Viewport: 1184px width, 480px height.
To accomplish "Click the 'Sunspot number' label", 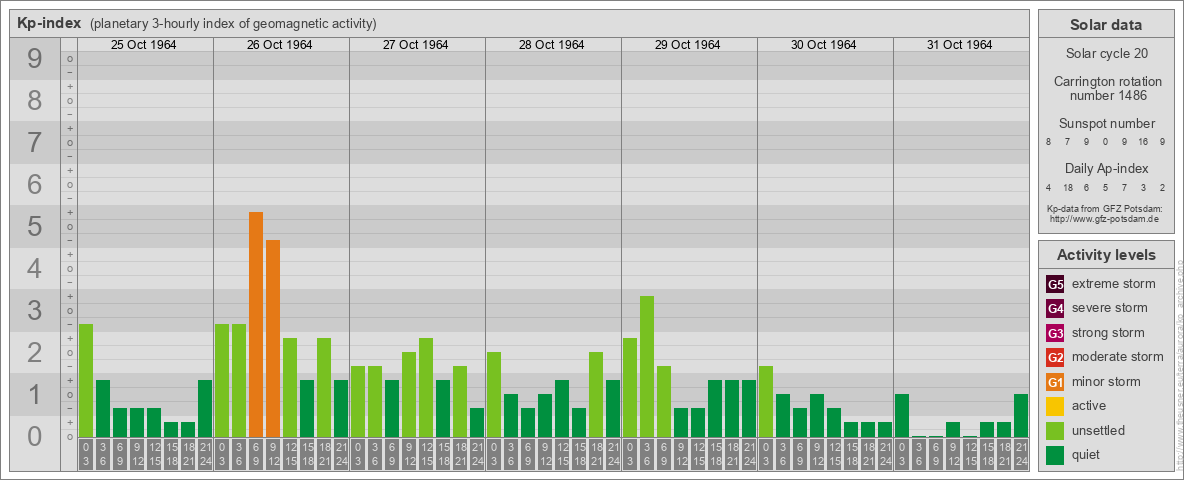I will click(1106, 124).
